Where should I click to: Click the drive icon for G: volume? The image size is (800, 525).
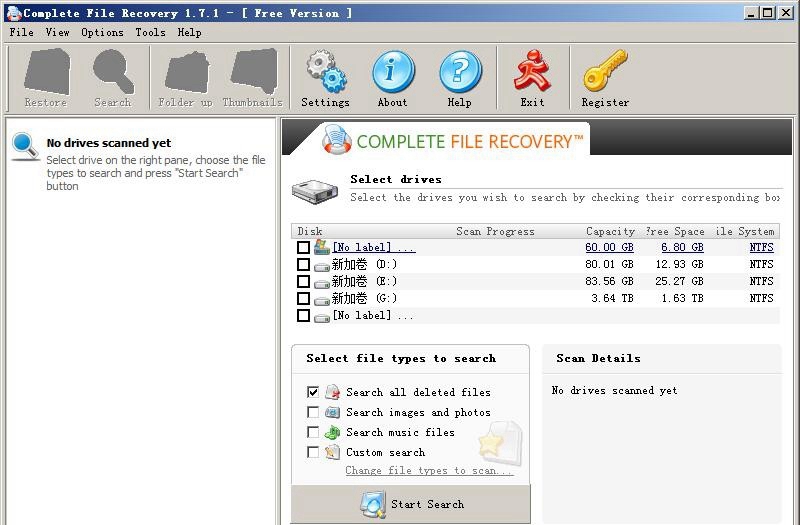tap(321, 300)
